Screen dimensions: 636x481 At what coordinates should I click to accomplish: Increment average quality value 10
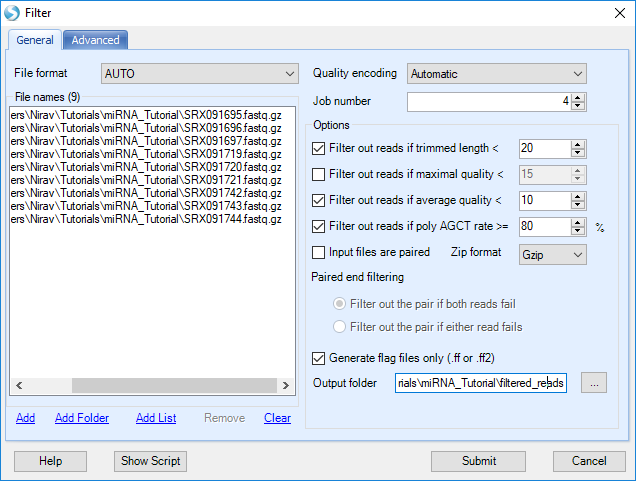(x=578, y=196)
